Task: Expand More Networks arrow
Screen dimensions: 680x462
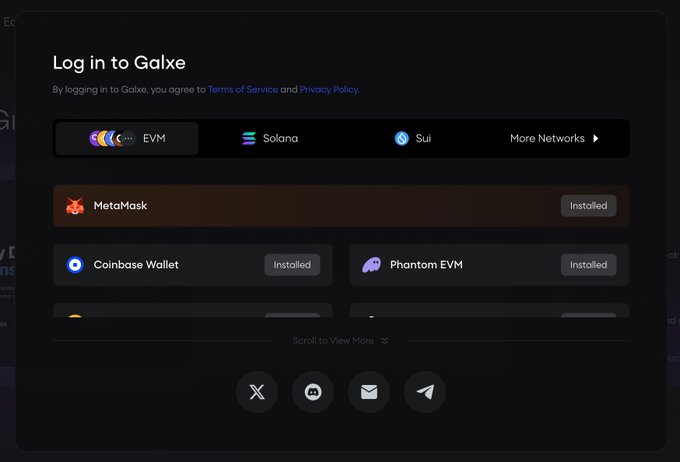Action: coord(596,138)
